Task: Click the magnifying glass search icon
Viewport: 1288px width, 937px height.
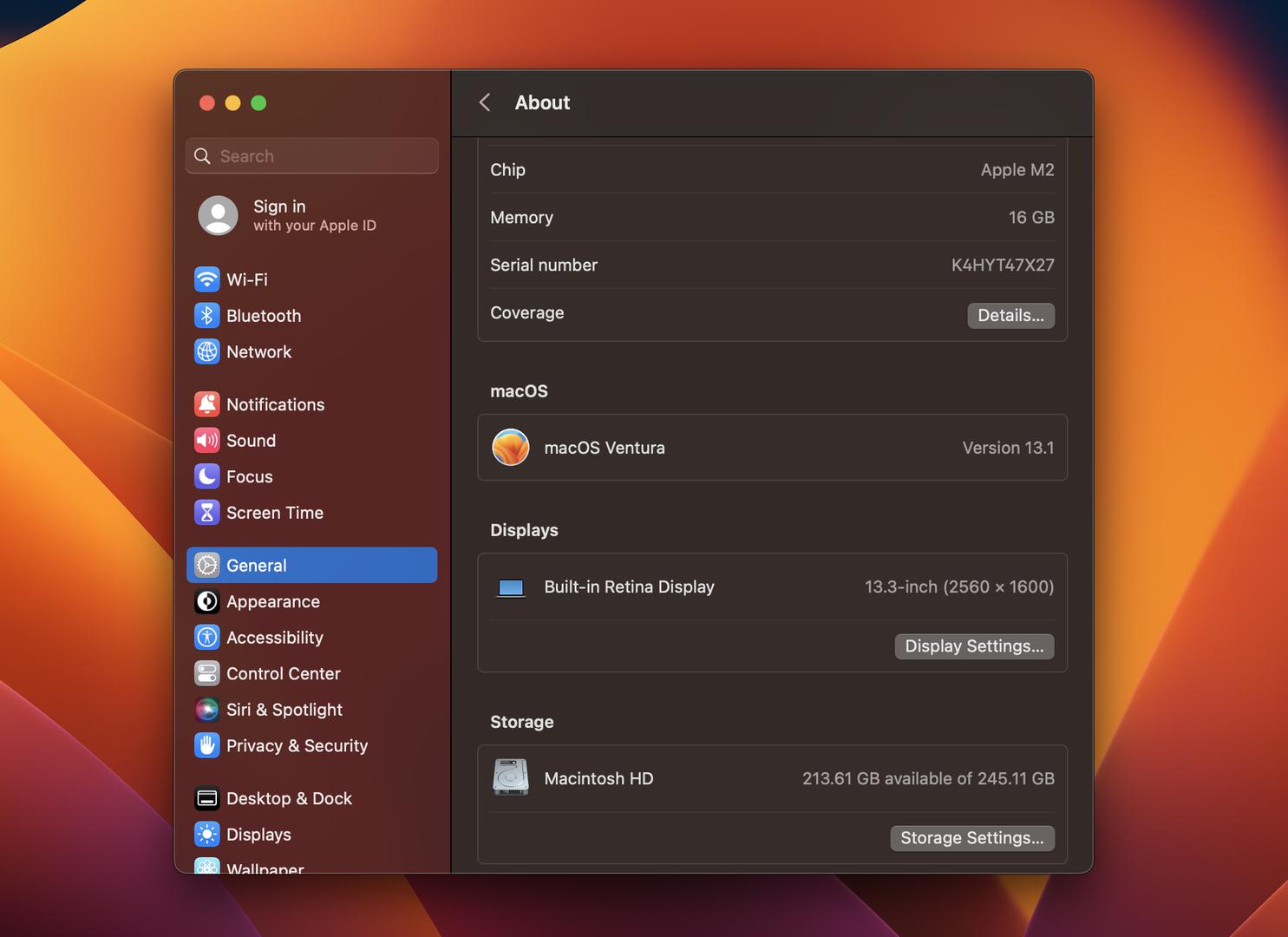Action: [202, 156]
